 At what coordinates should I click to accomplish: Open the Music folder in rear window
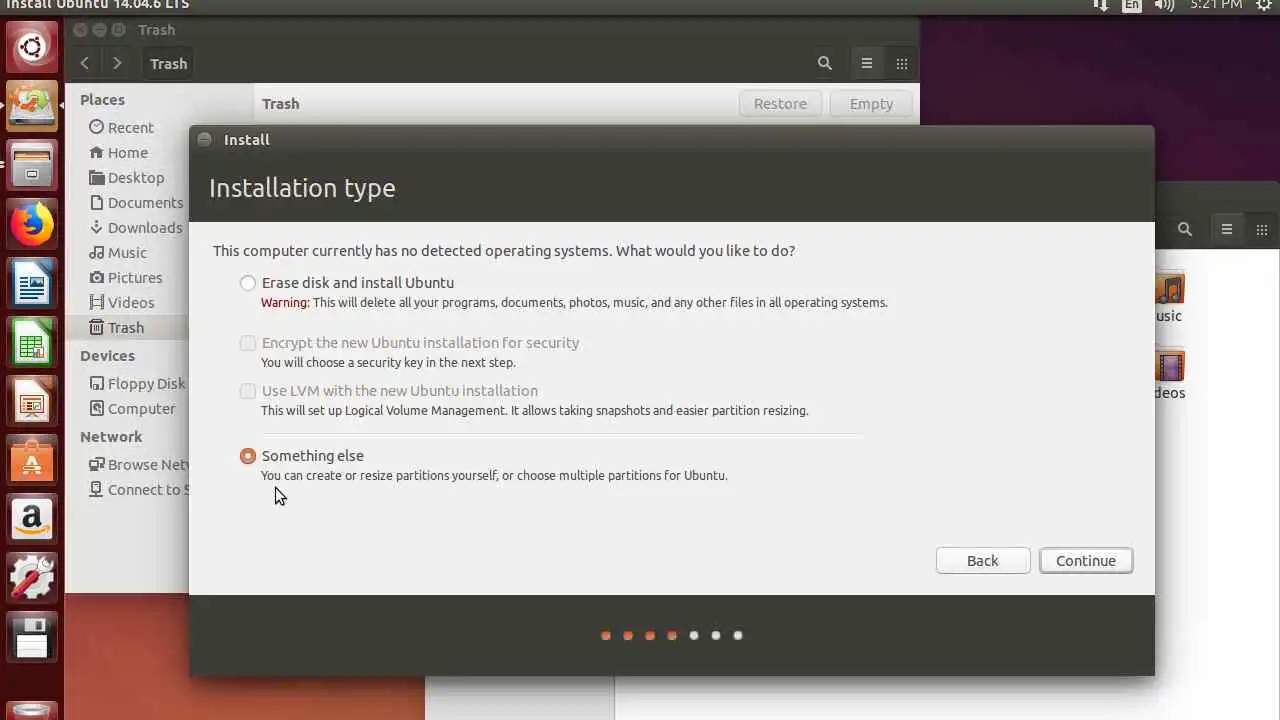coord(1169,297)
